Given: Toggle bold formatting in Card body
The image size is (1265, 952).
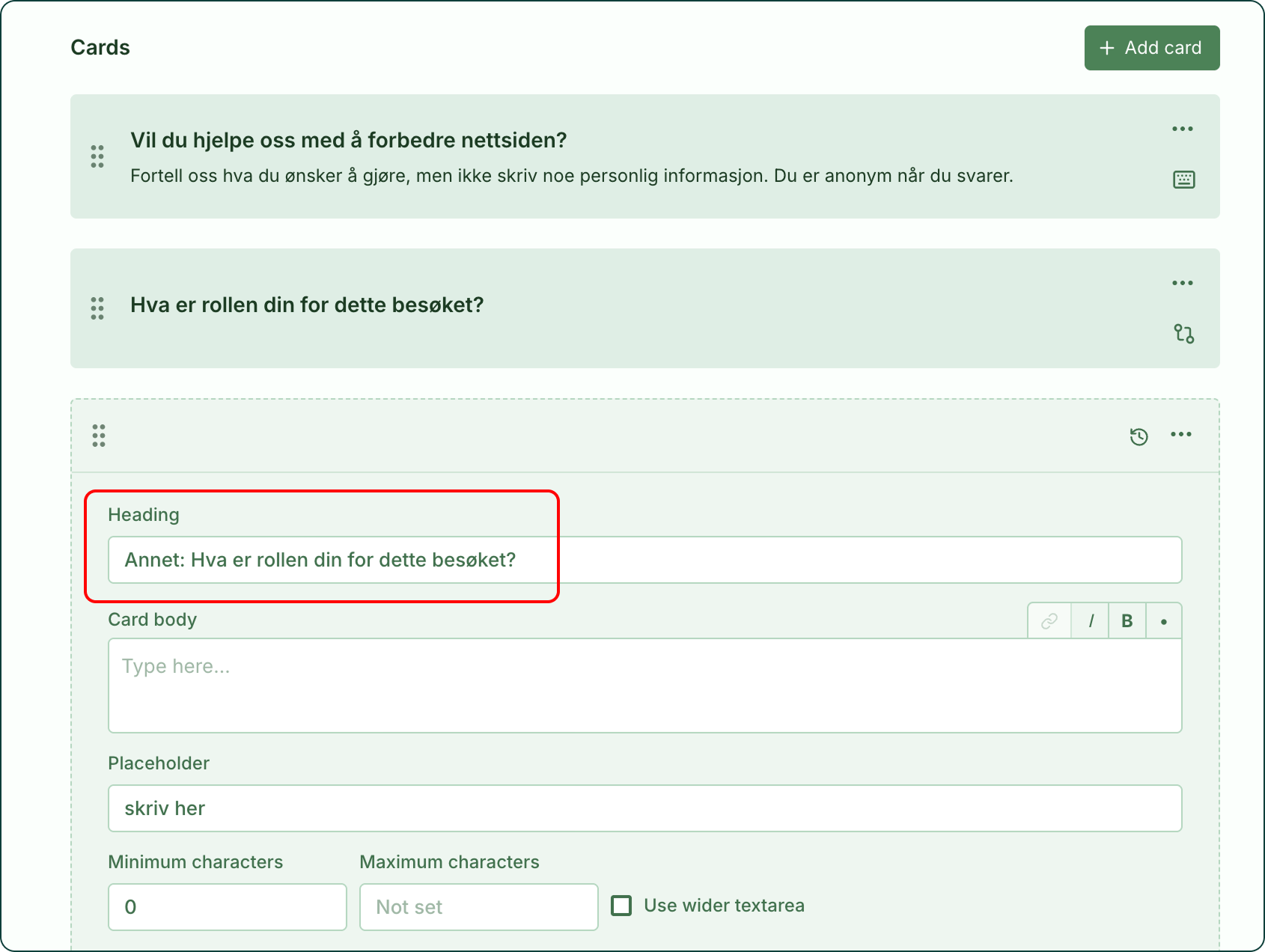Looking at the screenshot, I should [x=1127, y=621].
